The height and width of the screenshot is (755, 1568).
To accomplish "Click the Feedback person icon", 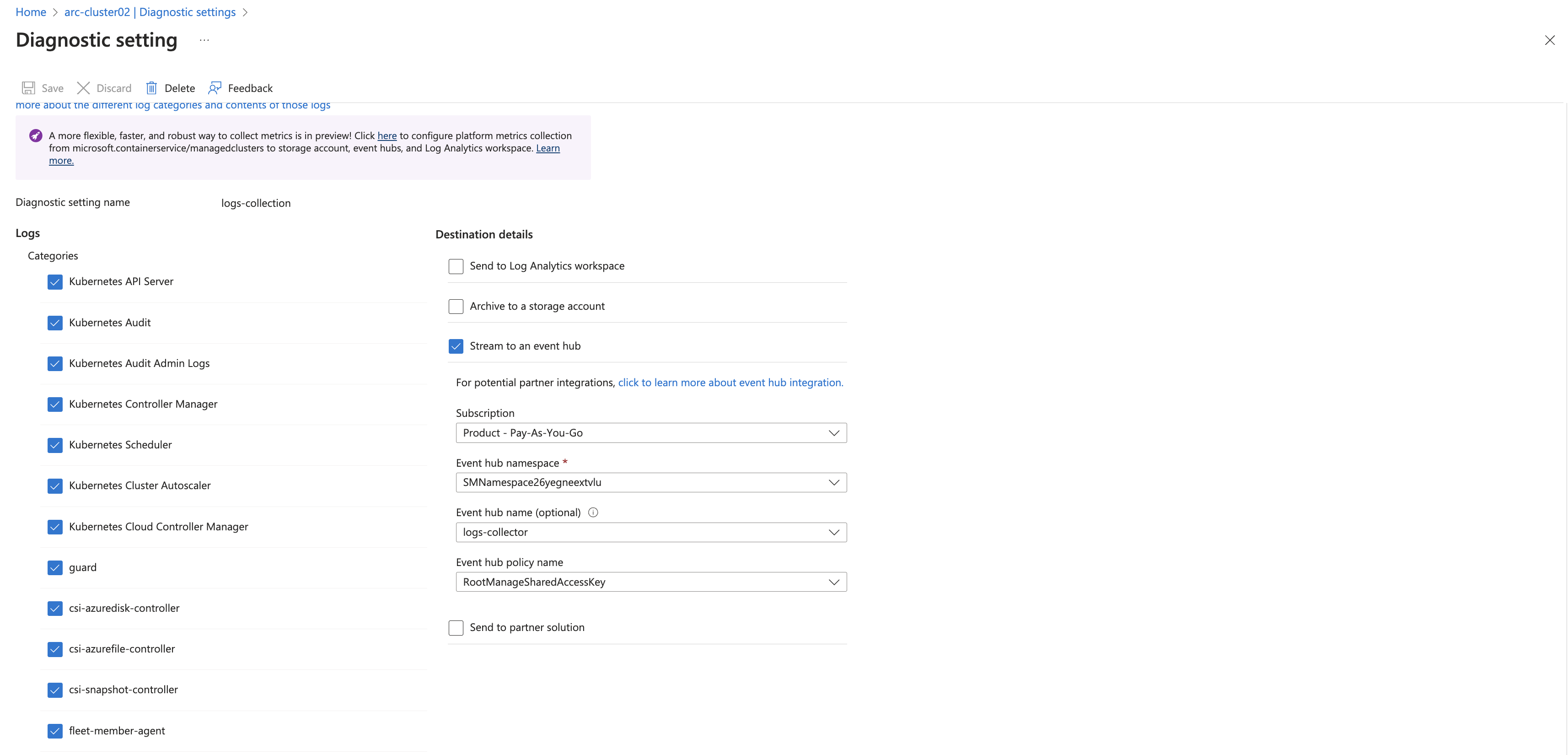I will [x=215, y=88].
